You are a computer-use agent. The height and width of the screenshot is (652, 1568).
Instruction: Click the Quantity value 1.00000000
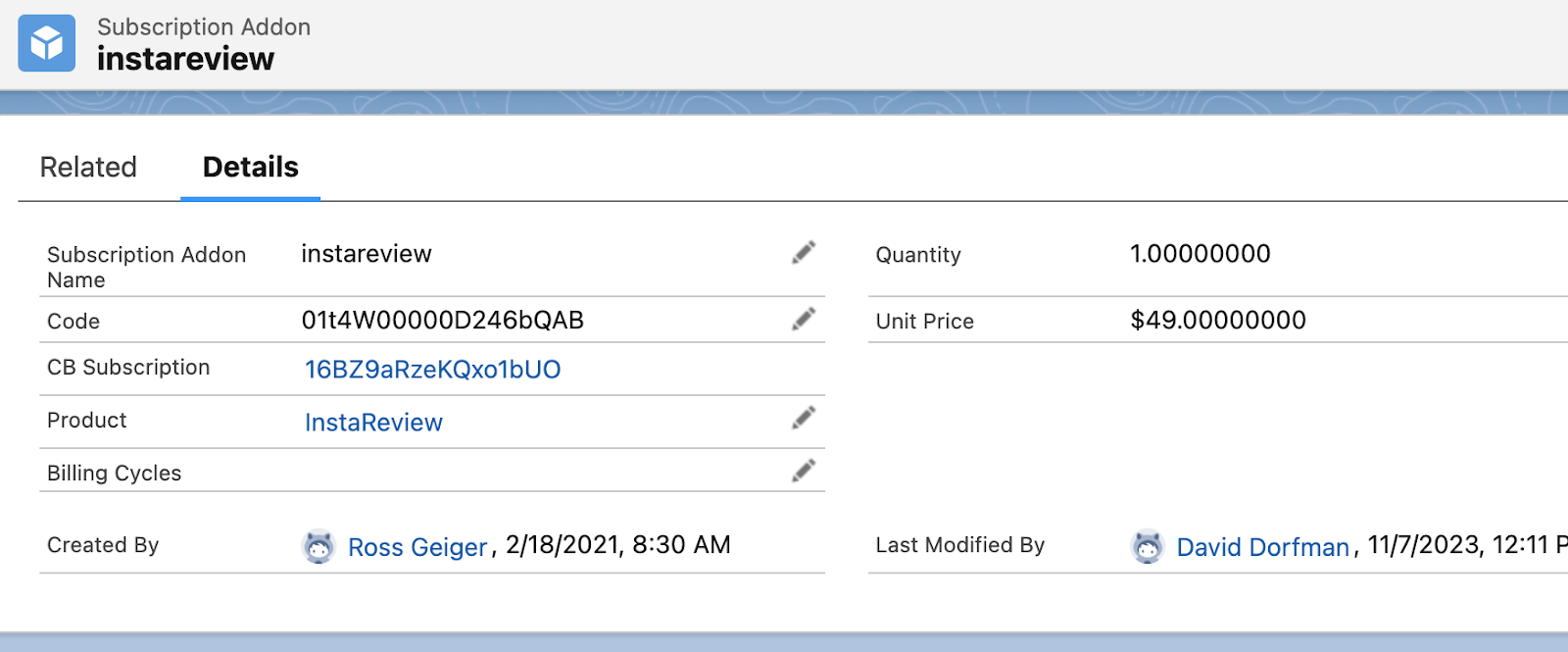click(x=1200, y=254)
